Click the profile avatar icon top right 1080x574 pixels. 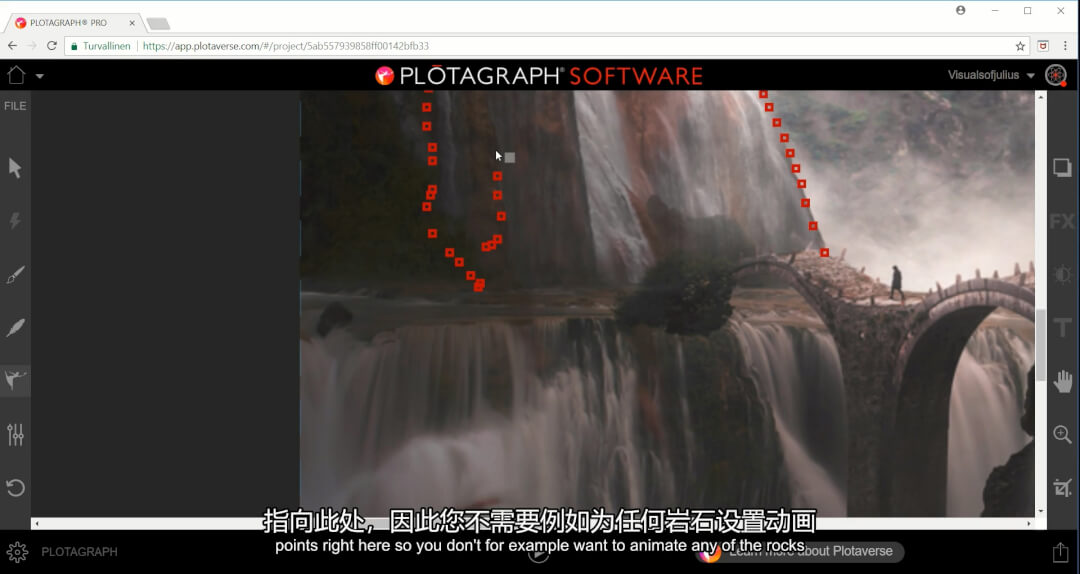[x=1056, y=74]
